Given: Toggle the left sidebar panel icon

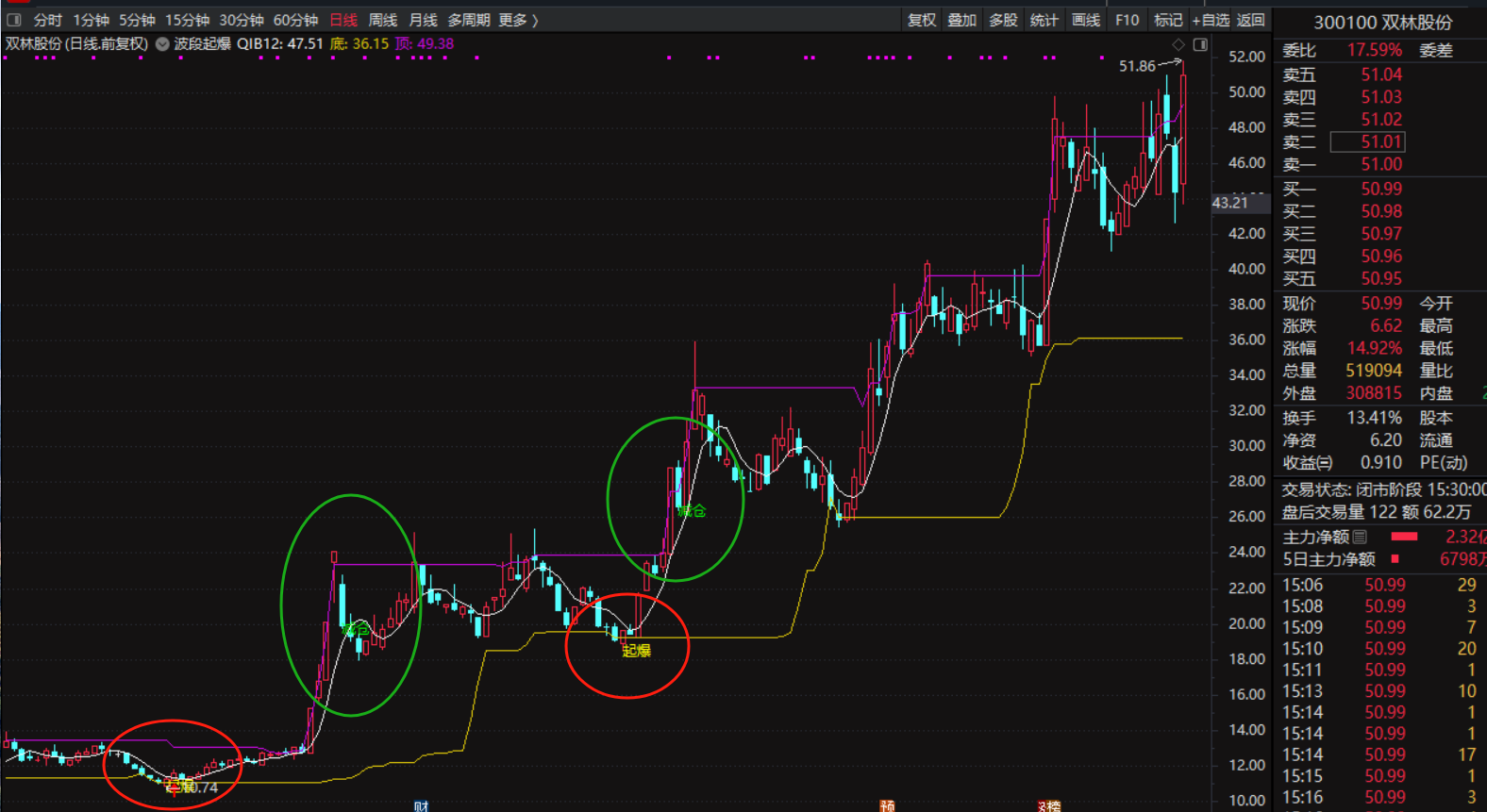Looking at the screenshot, I should (x=14, y=20).
